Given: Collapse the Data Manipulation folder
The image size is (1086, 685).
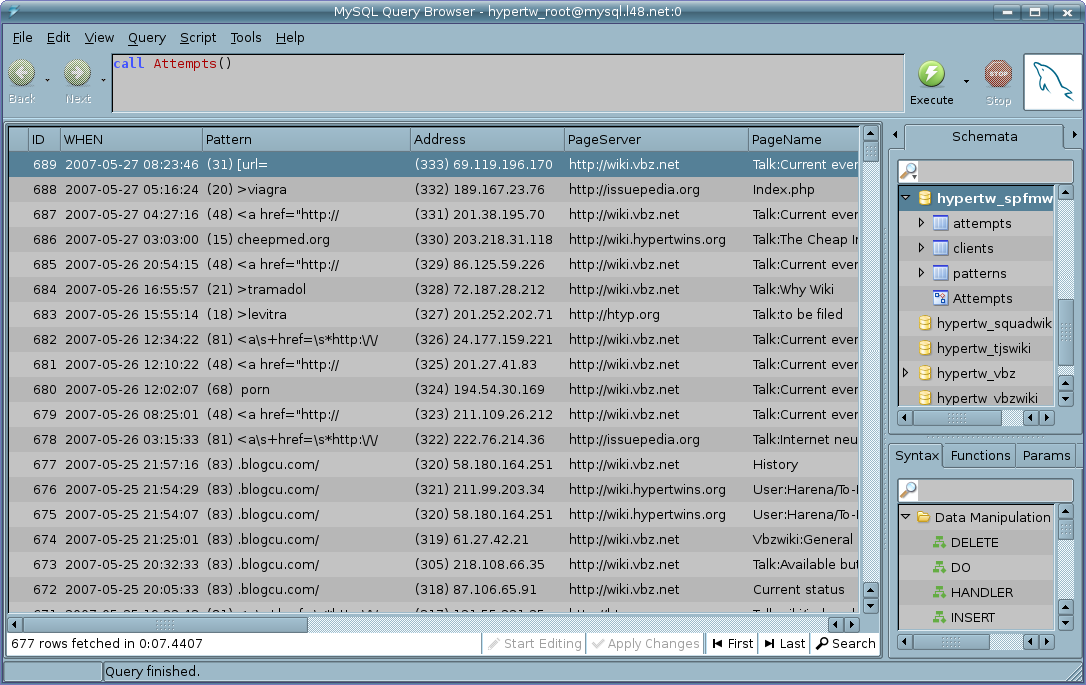Looking at the screenshot, I should (906, 517).
